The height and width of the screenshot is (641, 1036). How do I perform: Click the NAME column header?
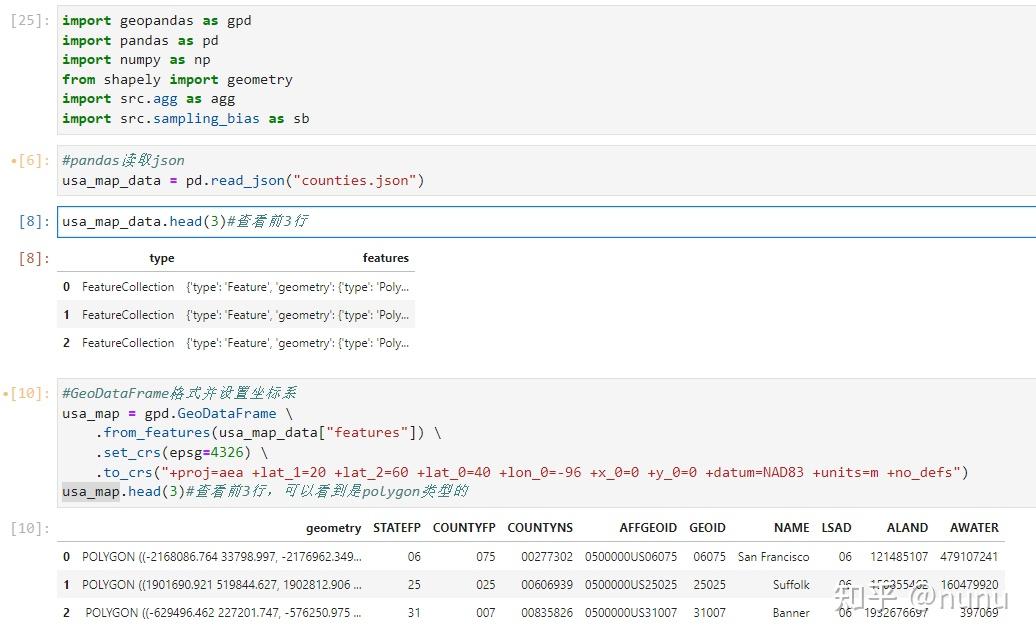(791, 528)
